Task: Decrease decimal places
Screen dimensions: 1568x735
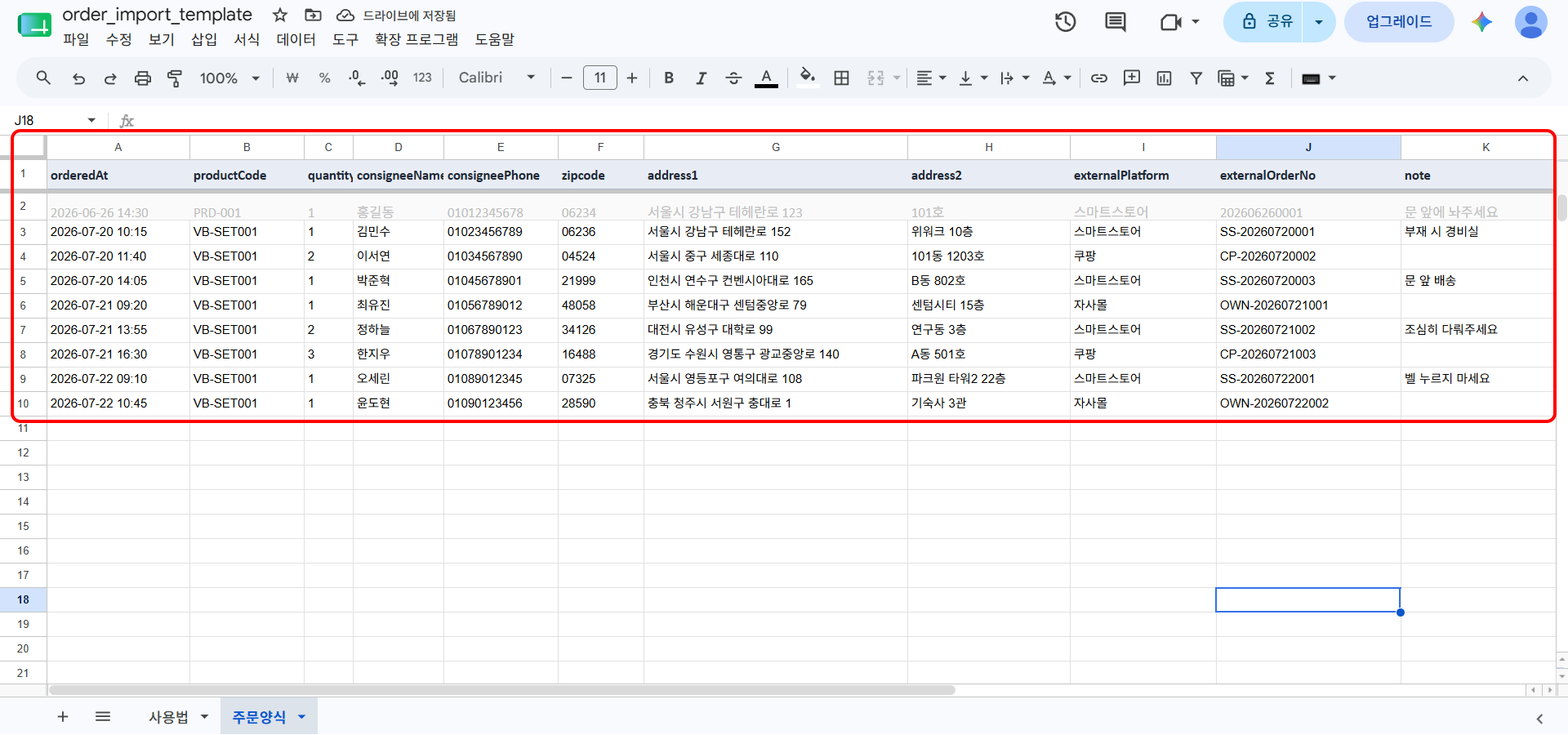Action: [357, 78]
